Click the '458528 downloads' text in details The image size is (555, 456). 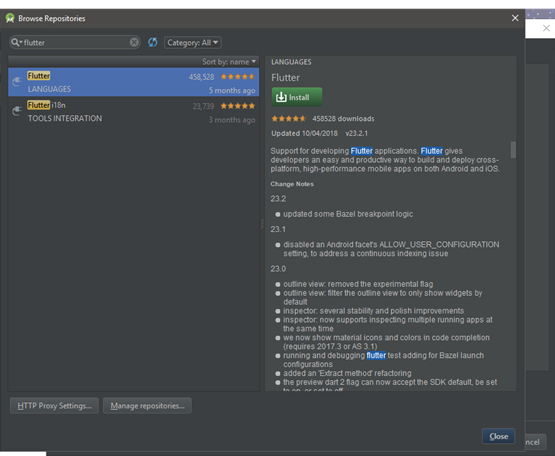pyautogui.click(x=343, y=119)
